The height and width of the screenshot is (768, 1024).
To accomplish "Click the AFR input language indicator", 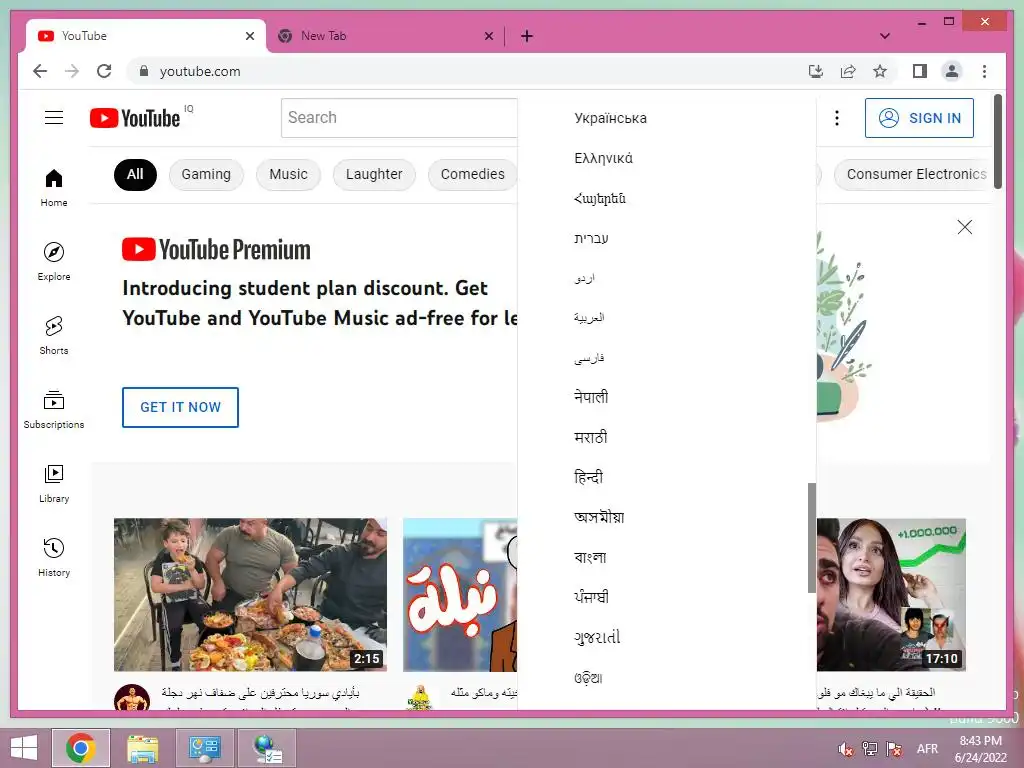I will [927, 749].
